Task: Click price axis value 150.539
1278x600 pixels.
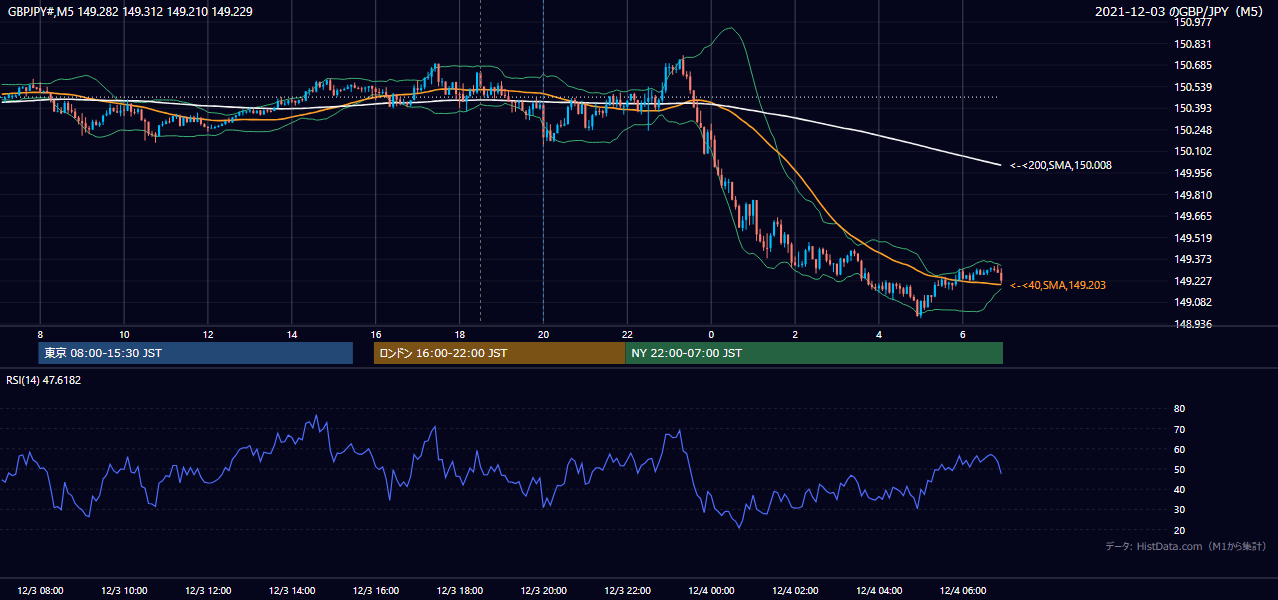Action: (x=1194, y=87)
